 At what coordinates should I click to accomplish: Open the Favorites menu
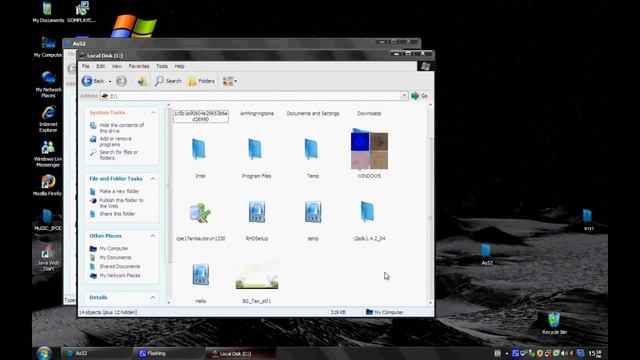click(139, 66)
